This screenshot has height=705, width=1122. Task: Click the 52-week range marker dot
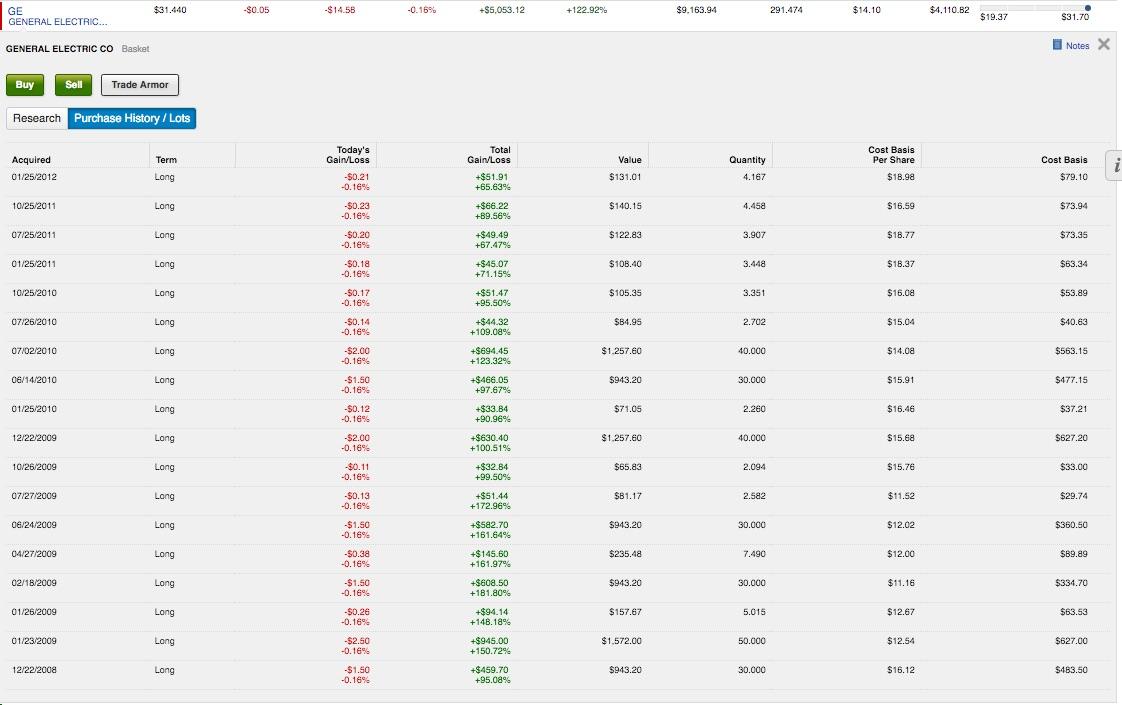pyautogui.click(x=1088, y=8)
